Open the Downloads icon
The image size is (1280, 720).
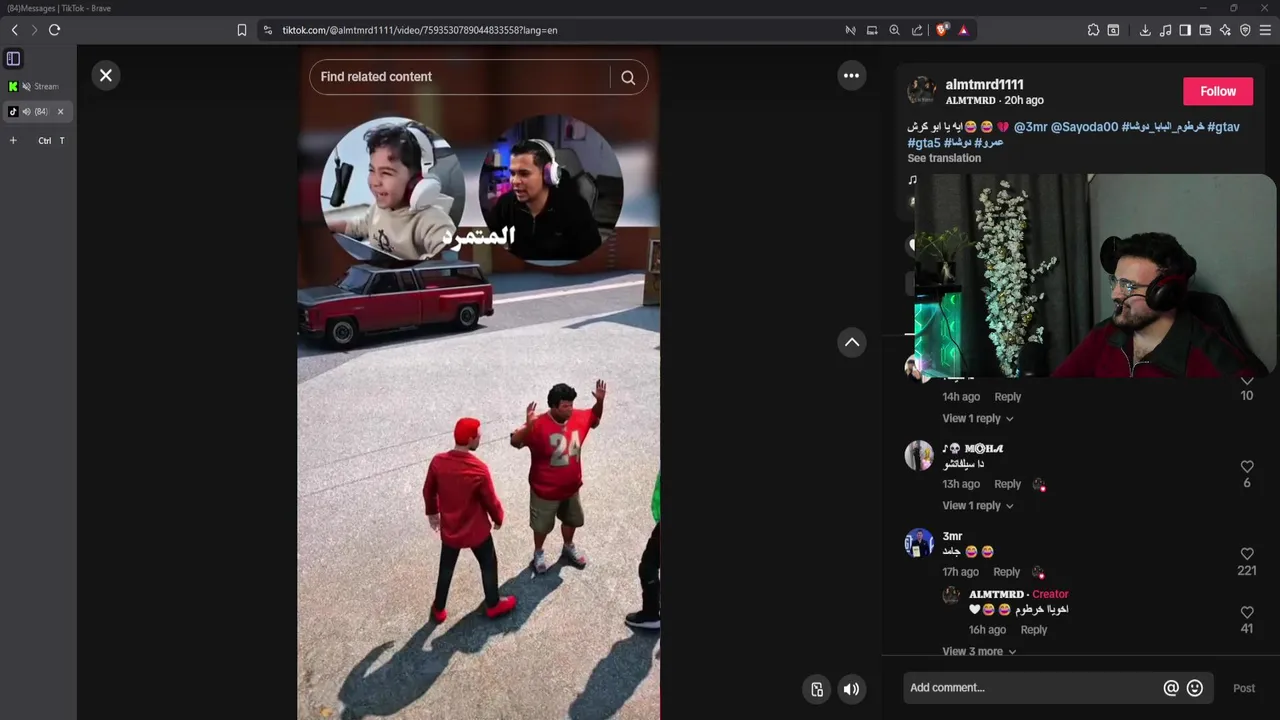click(x=1145, y=30)
